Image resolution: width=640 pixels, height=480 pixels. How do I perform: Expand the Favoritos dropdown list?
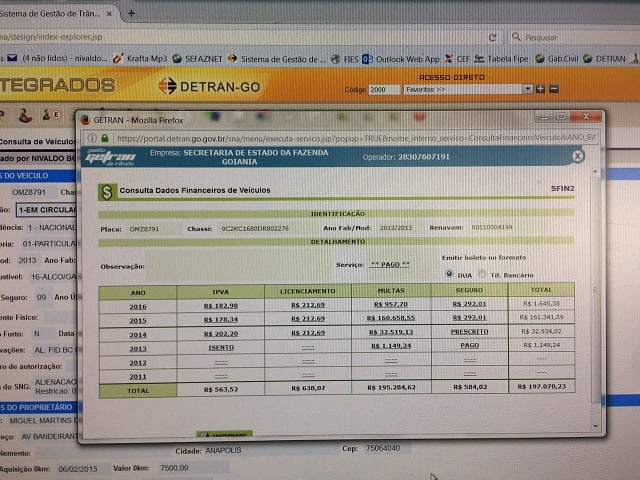(527, 89)
